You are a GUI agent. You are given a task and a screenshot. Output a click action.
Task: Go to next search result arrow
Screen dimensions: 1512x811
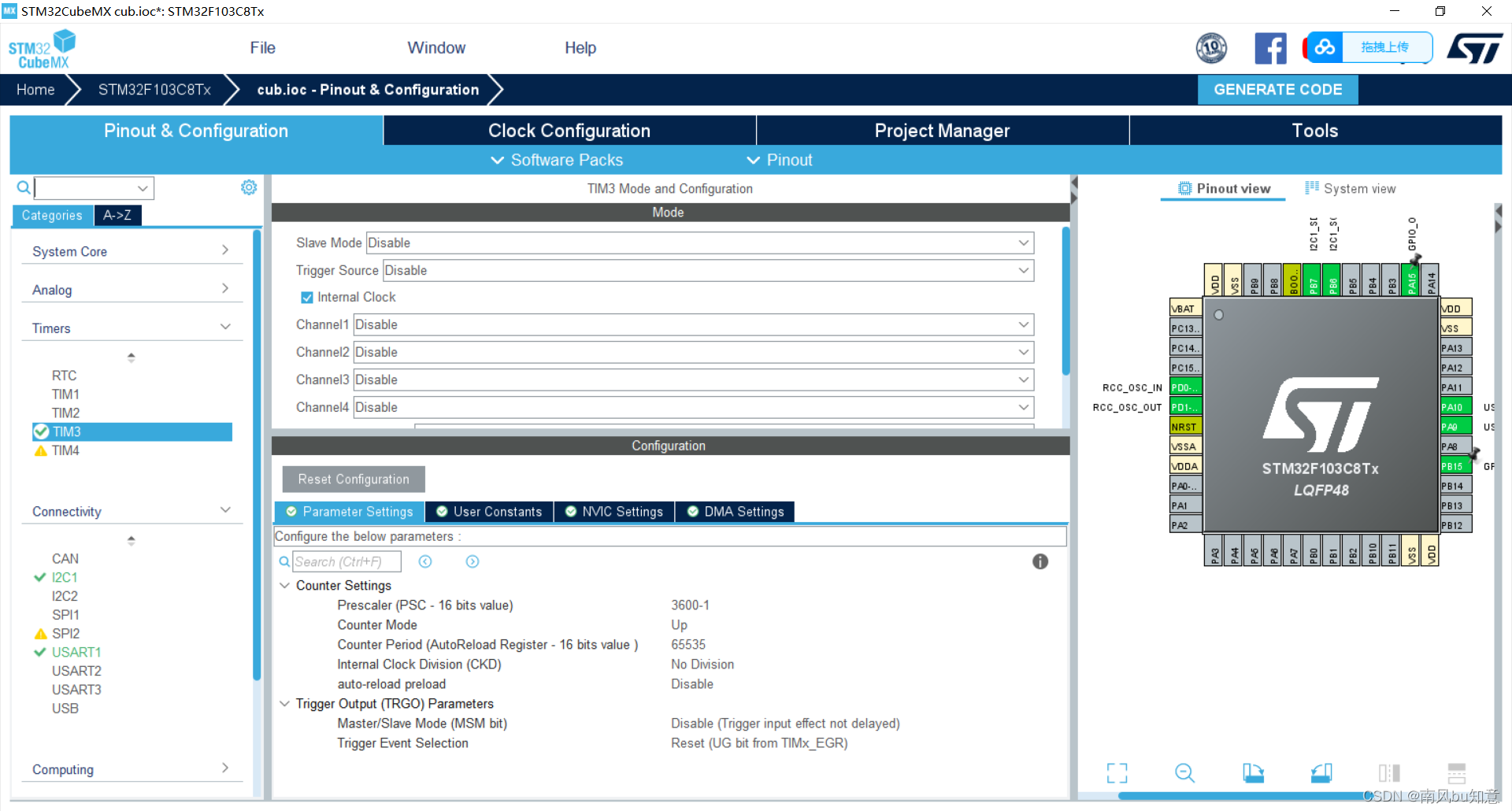pos(472,561)
